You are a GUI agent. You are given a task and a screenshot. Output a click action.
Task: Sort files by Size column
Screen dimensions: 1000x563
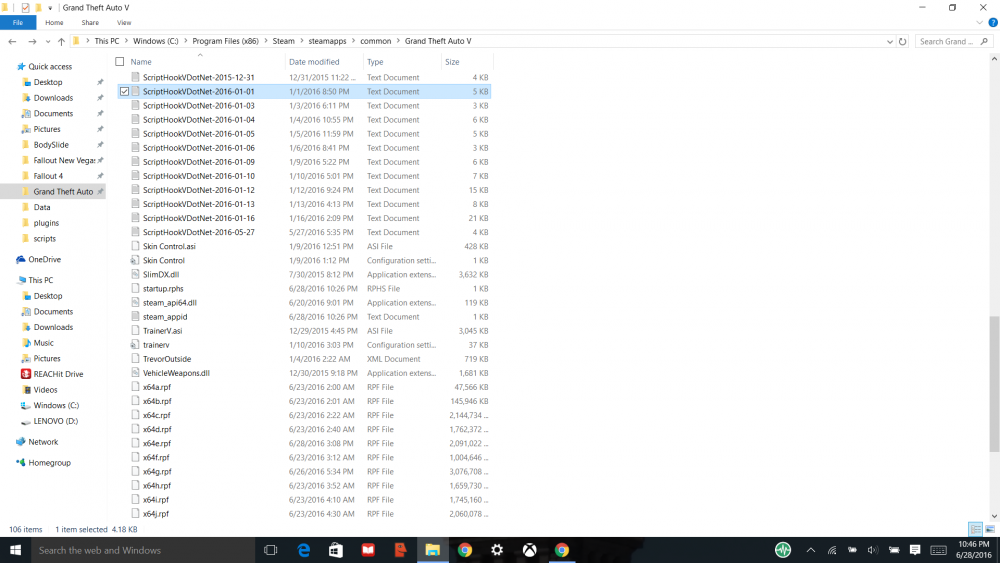[452, 62]
